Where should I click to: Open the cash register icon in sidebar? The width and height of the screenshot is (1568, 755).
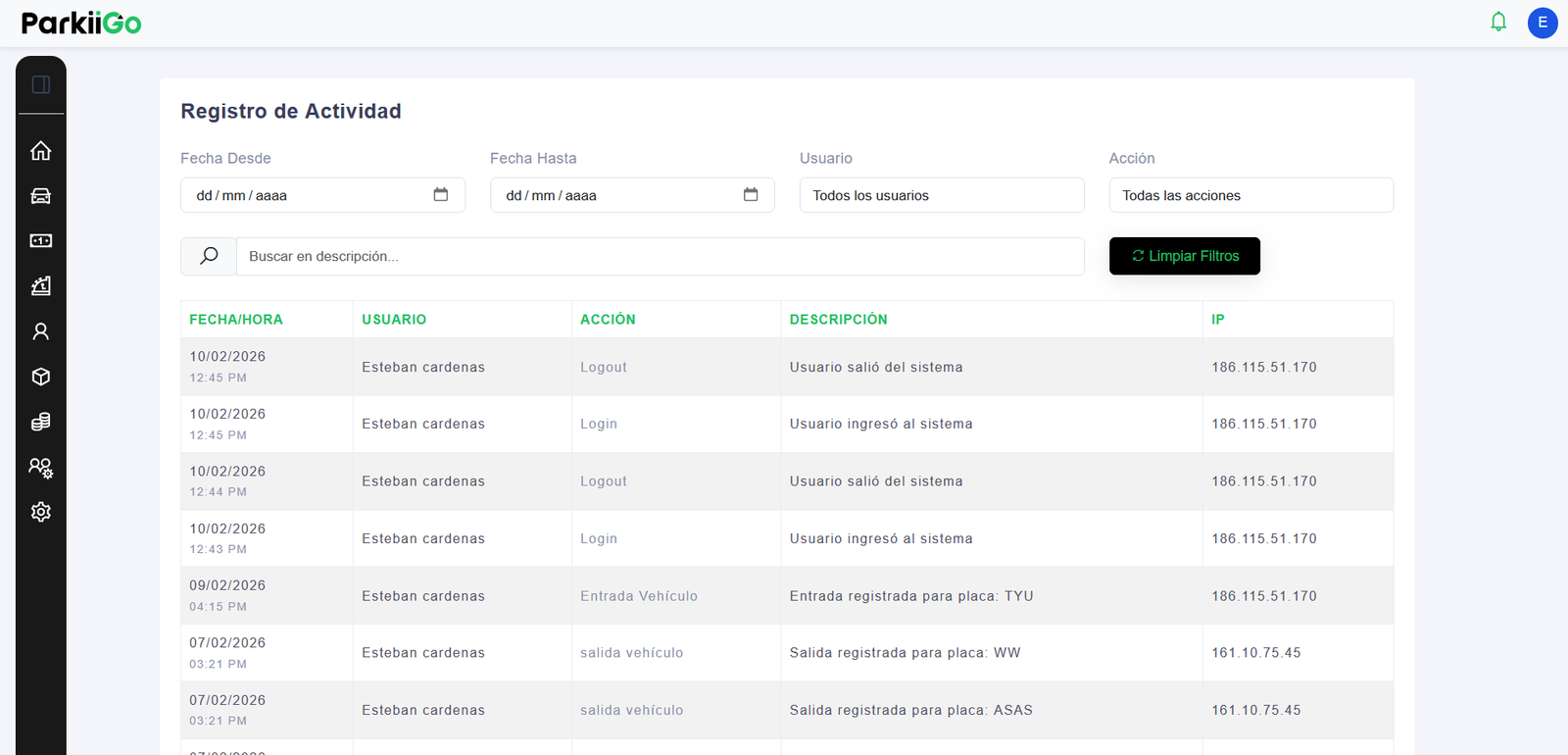point(41,286)
